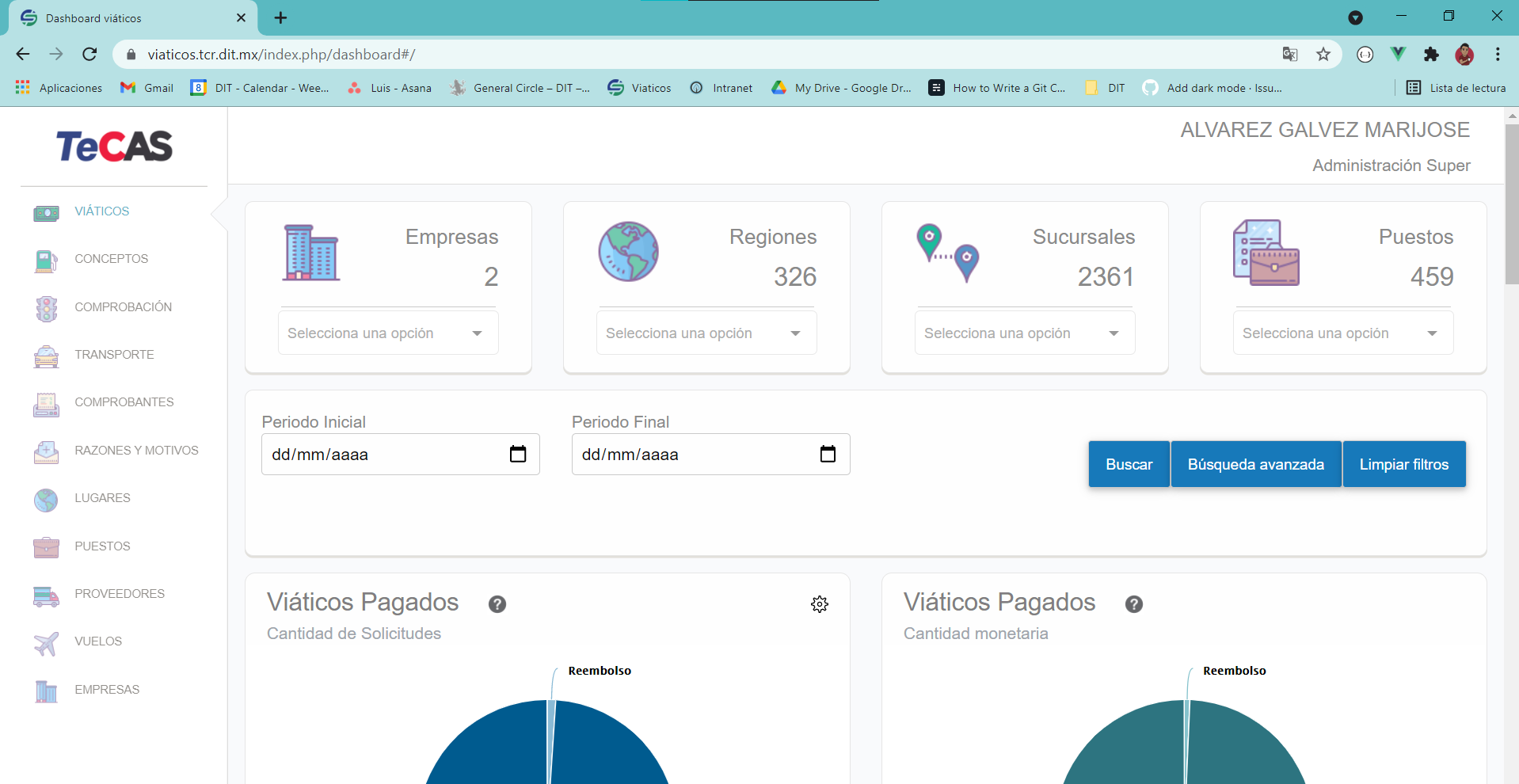The height and width of the screenshot is (784, 1519).
Task: Open settings gear for Viáticos Pagados chart
Action: (820, 604)
